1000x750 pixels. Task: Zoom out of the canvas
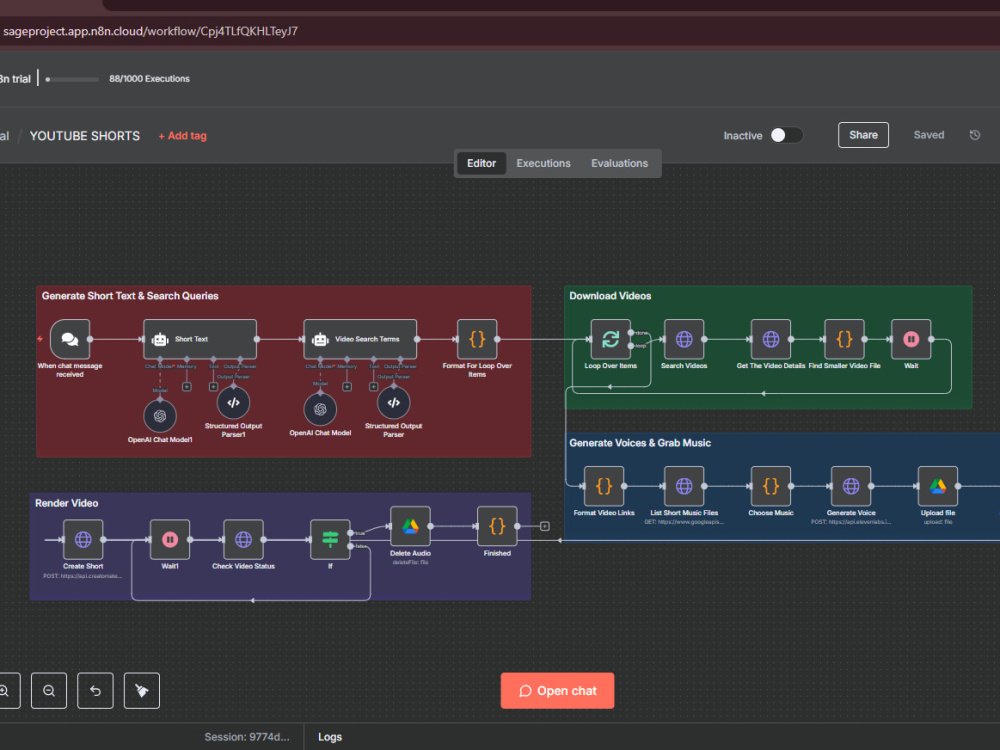tap(49, 691)
